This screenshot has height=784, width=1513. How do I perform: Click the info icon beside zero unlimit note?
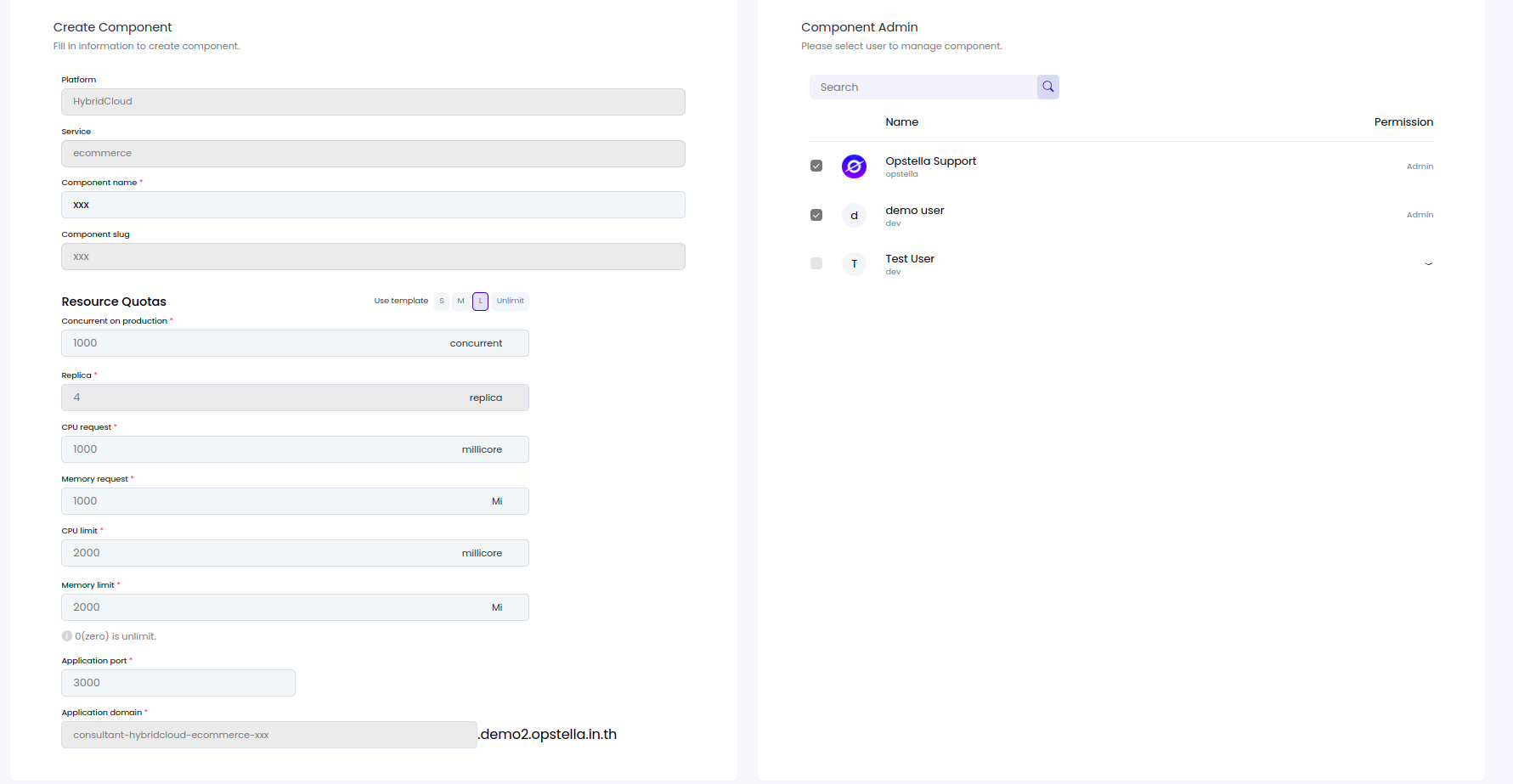66,636
